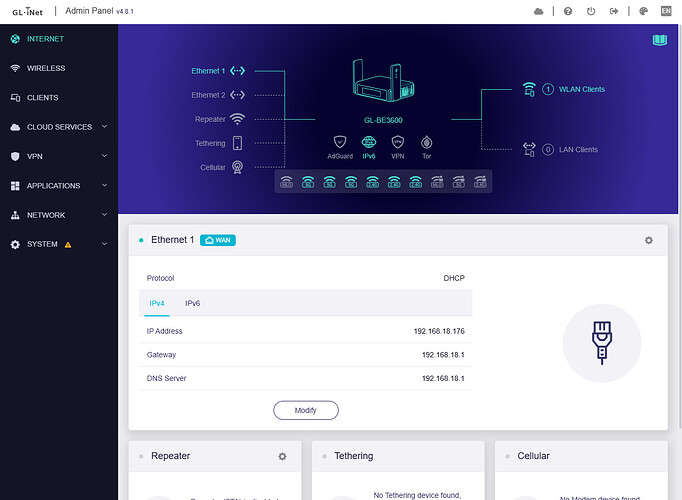Expand the CLOUD SERVICES chevron

pos(104,127)
